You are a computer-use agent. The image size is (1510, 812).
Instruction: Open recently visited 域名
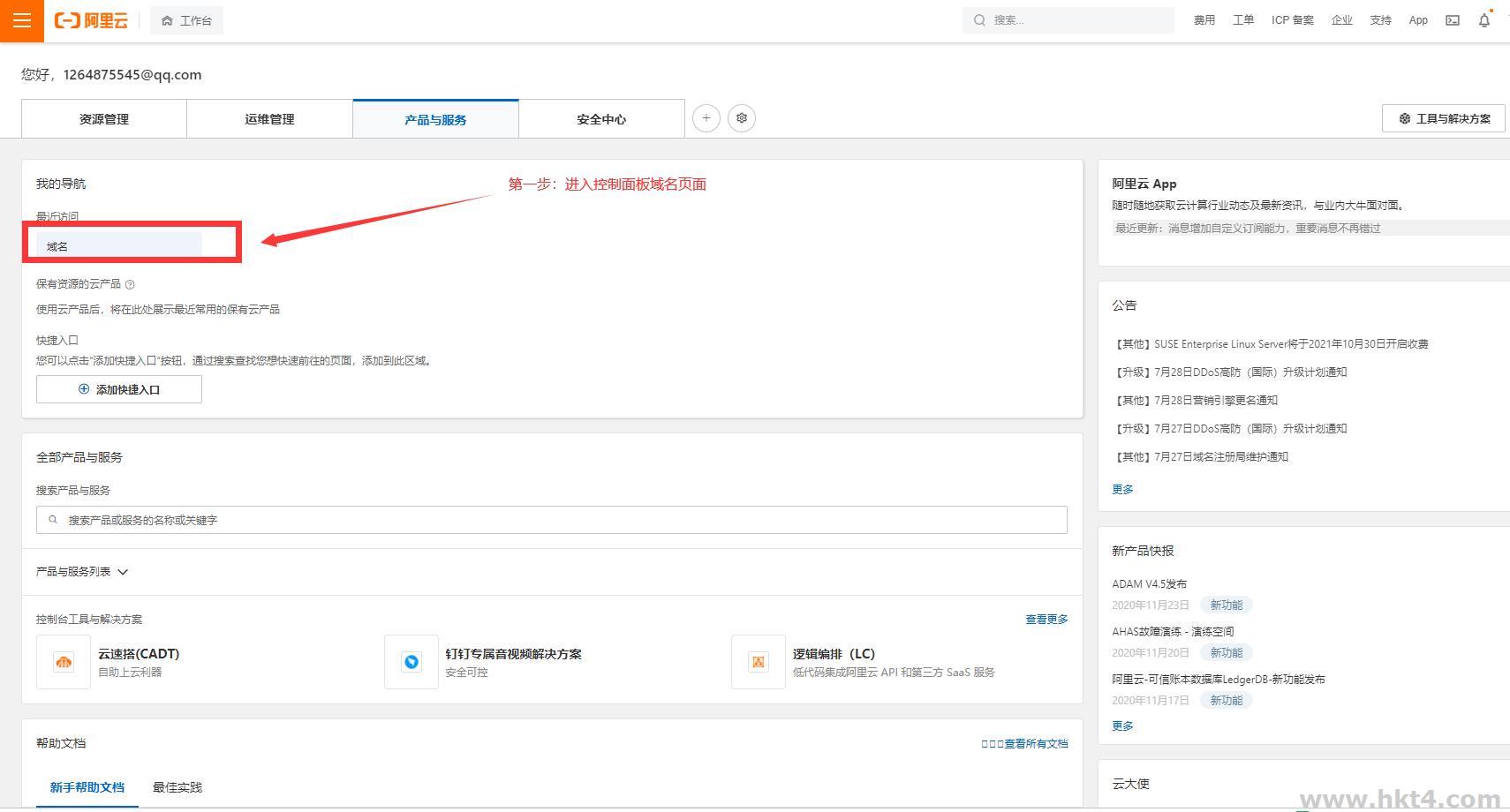point(119,246)
